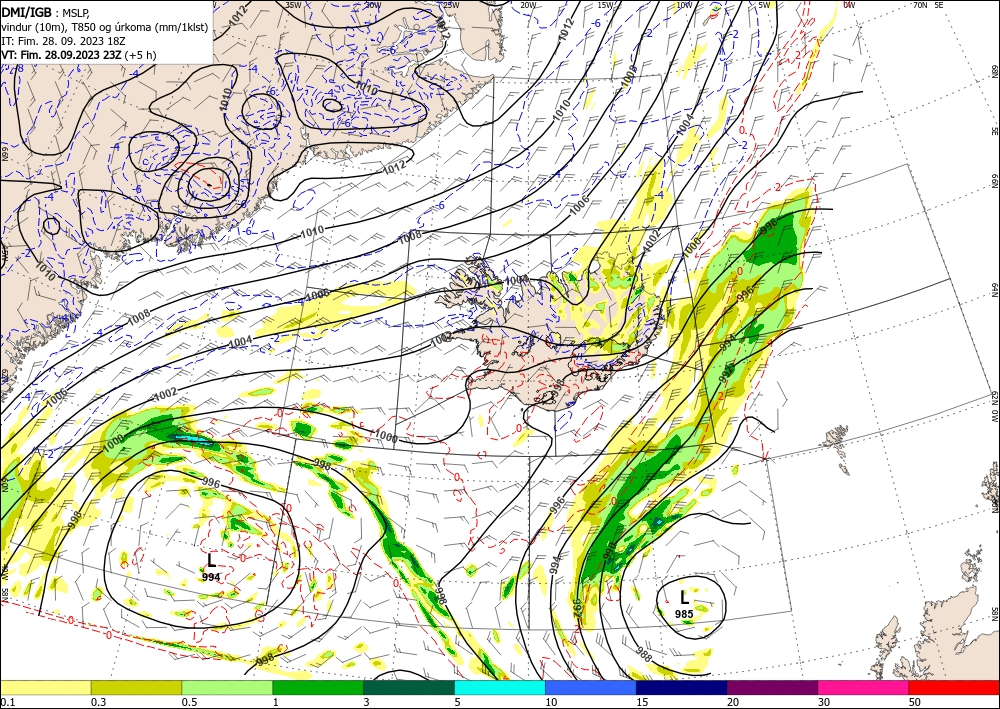Click the 'VT: Fim. 28.09.2023 23Z (+5 h)' line

[78, 55]
